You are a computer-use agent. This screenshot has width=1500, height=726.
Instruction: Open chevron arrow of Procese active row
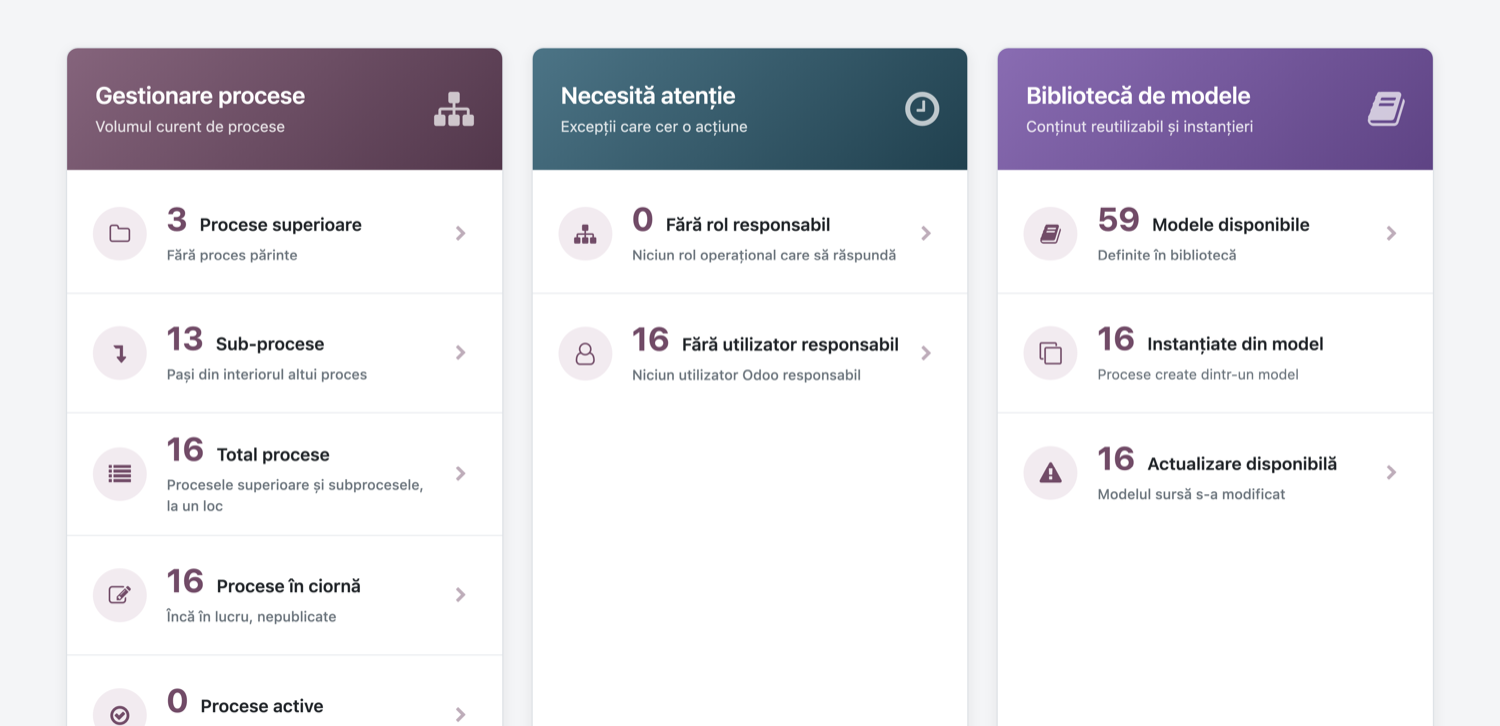pyautogui.click(x=460, y=714)
